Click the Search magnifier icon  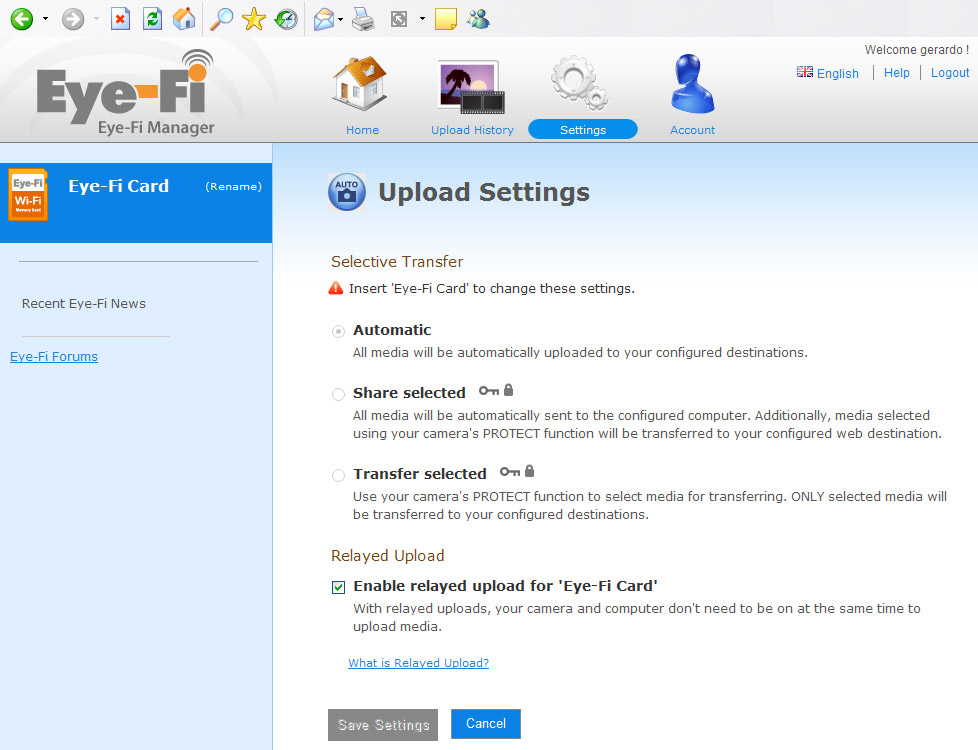221,19
